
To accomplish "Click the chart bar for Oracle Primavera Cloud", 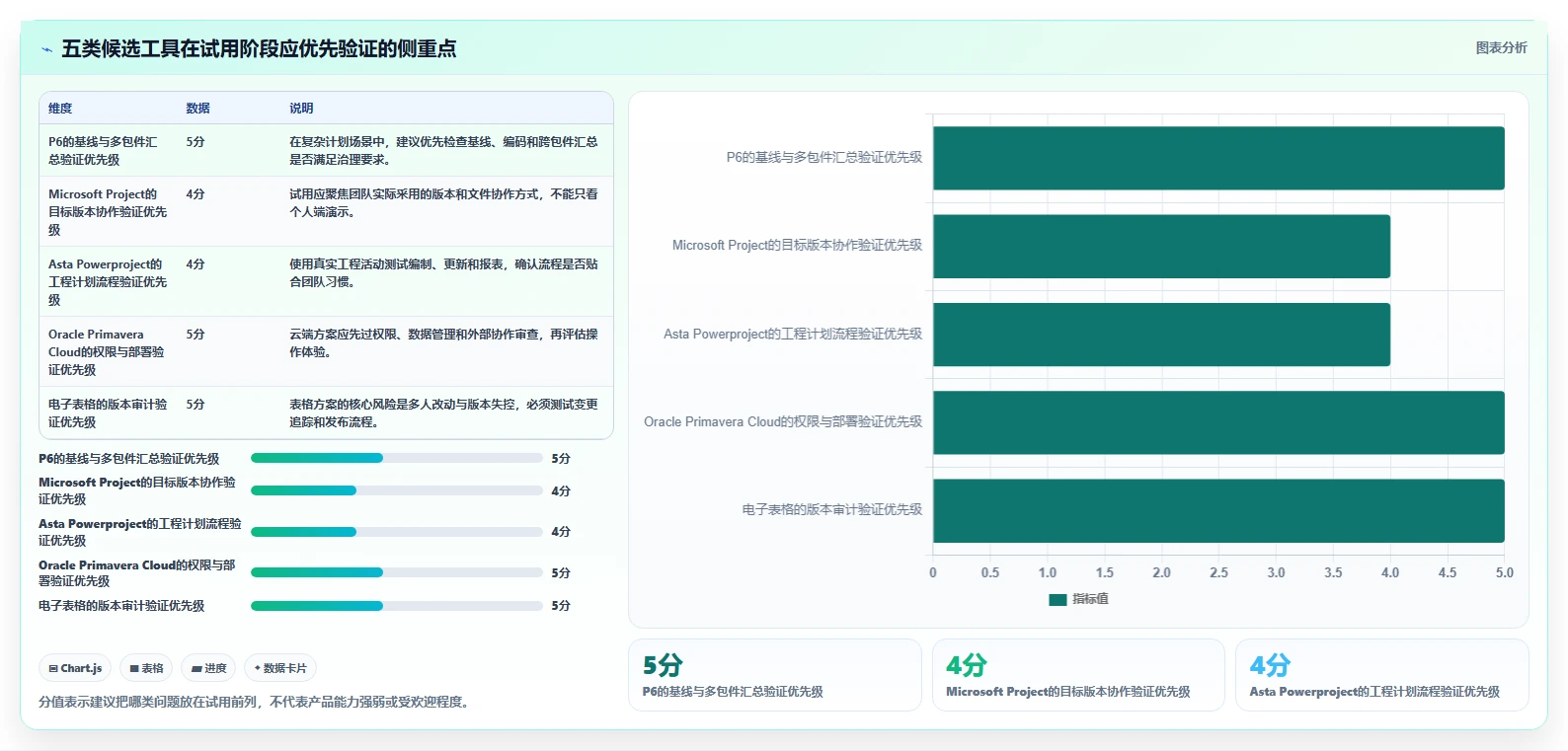I will (x=1218, y=422).
